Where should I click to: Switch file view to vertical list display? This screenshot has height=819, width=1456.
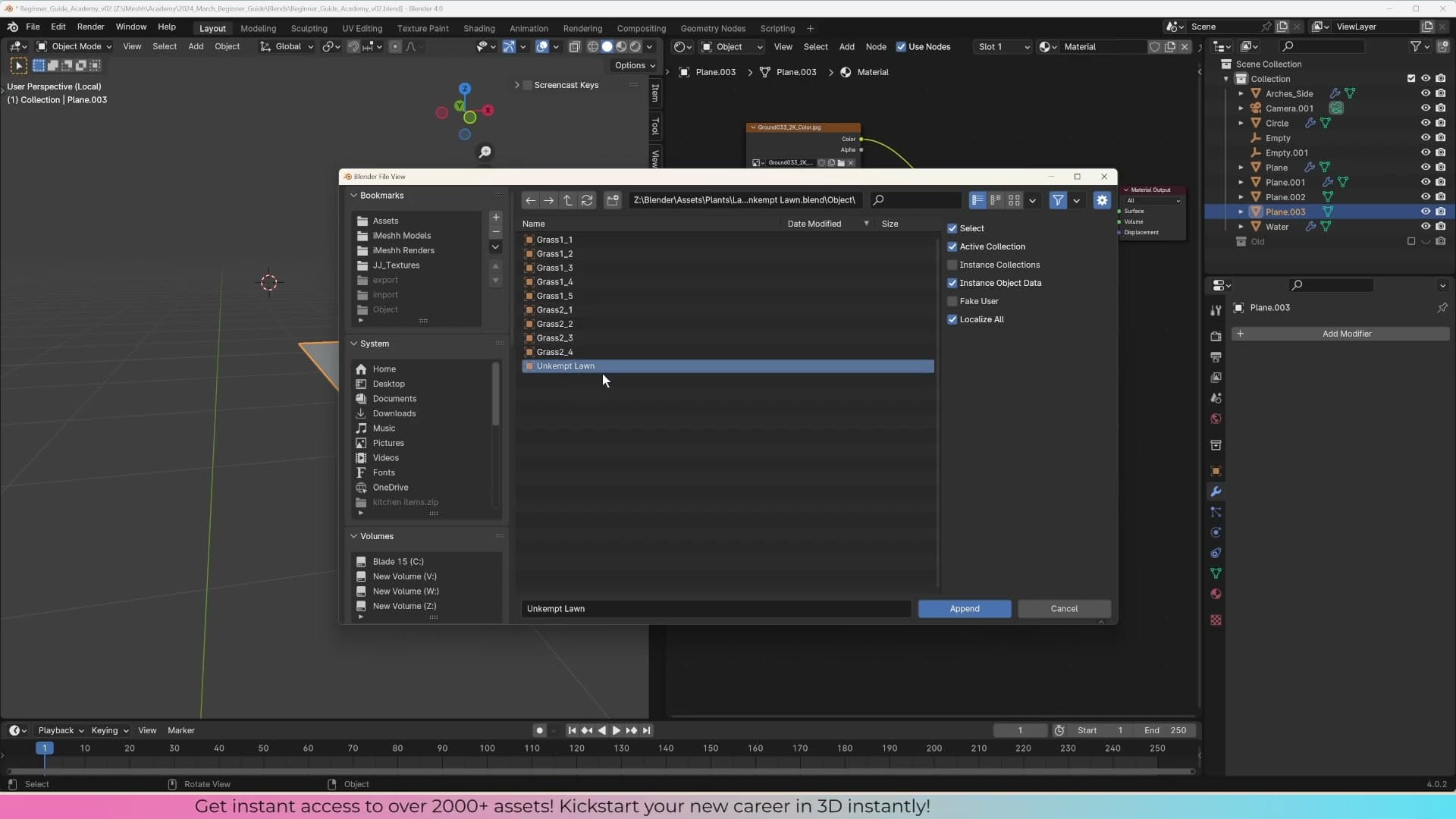coord(977,200)
